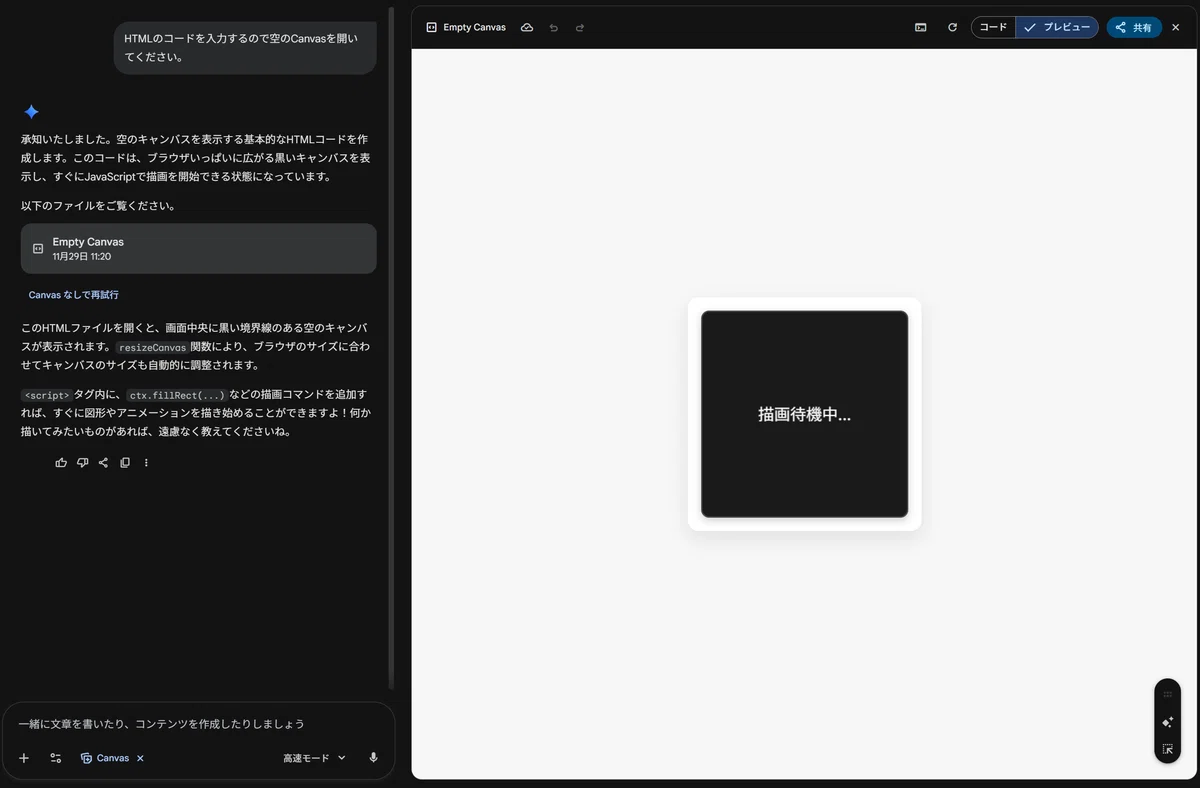Click the Gemini sparkle logo in chat
1200x788 pixels.
(x=31, y=112)
